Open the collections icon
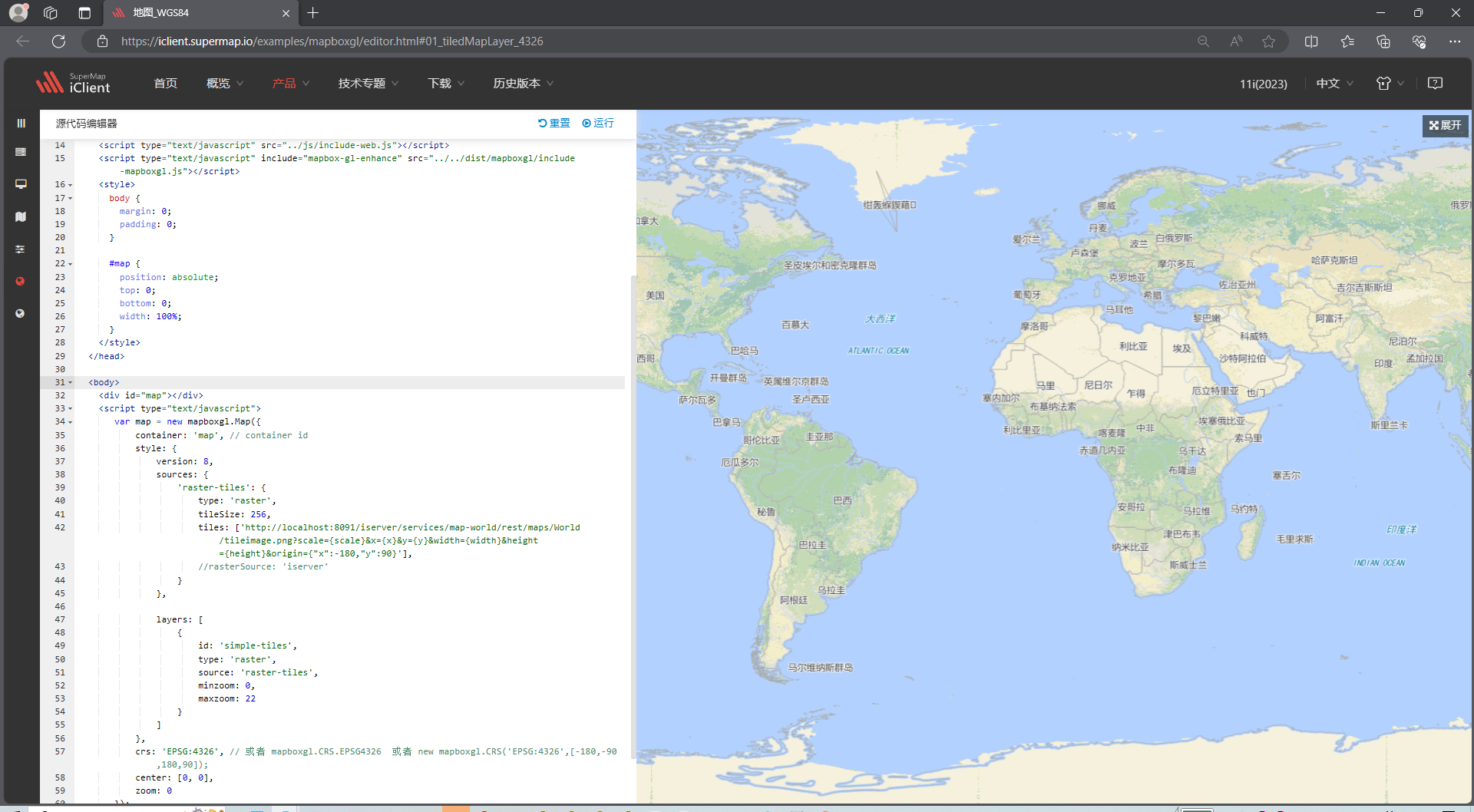 1383,41
